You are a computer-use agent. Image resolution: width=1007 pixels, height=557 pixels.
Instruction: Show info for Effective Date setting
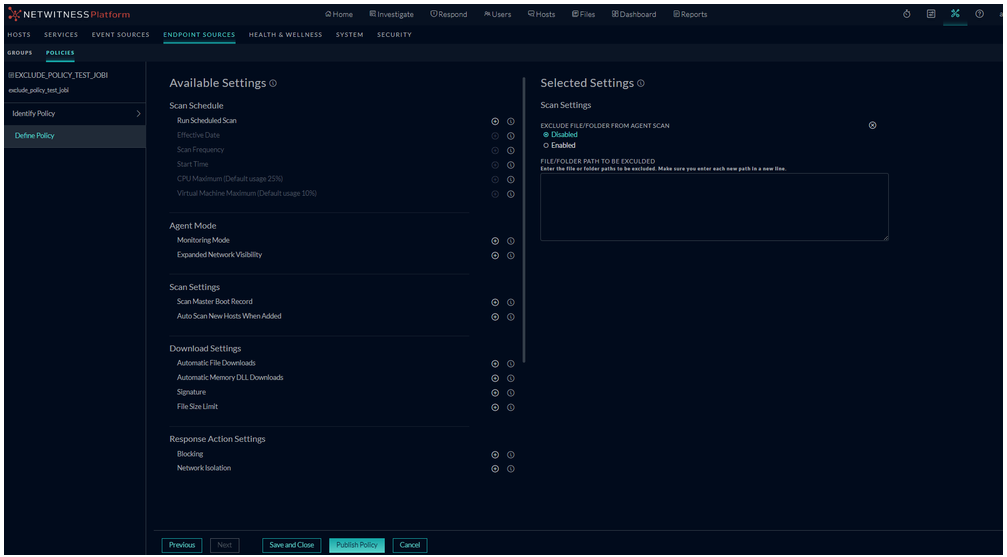tap(511, 136)
